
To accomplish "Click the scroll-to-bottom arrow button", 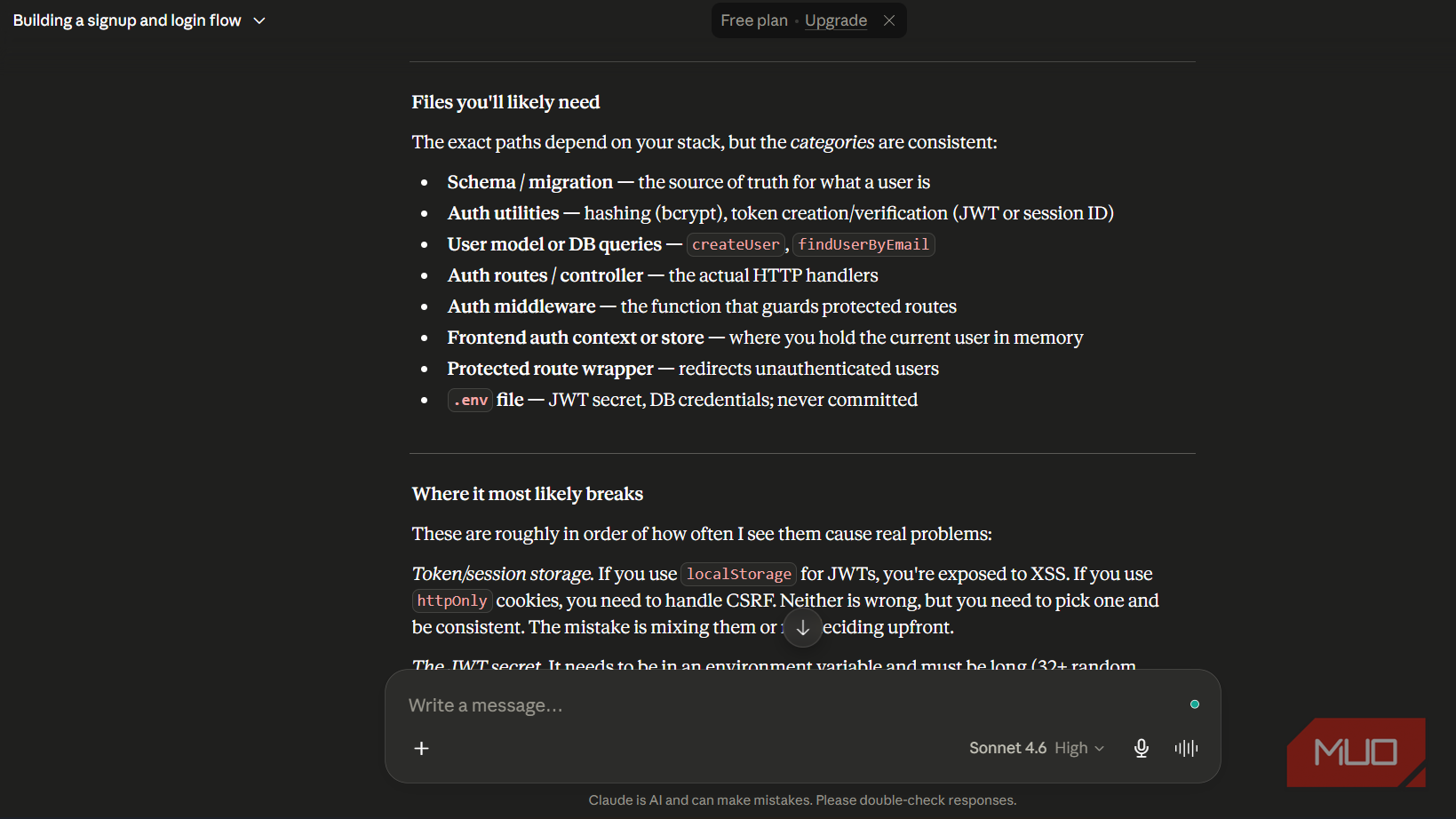I will [803, 628].
